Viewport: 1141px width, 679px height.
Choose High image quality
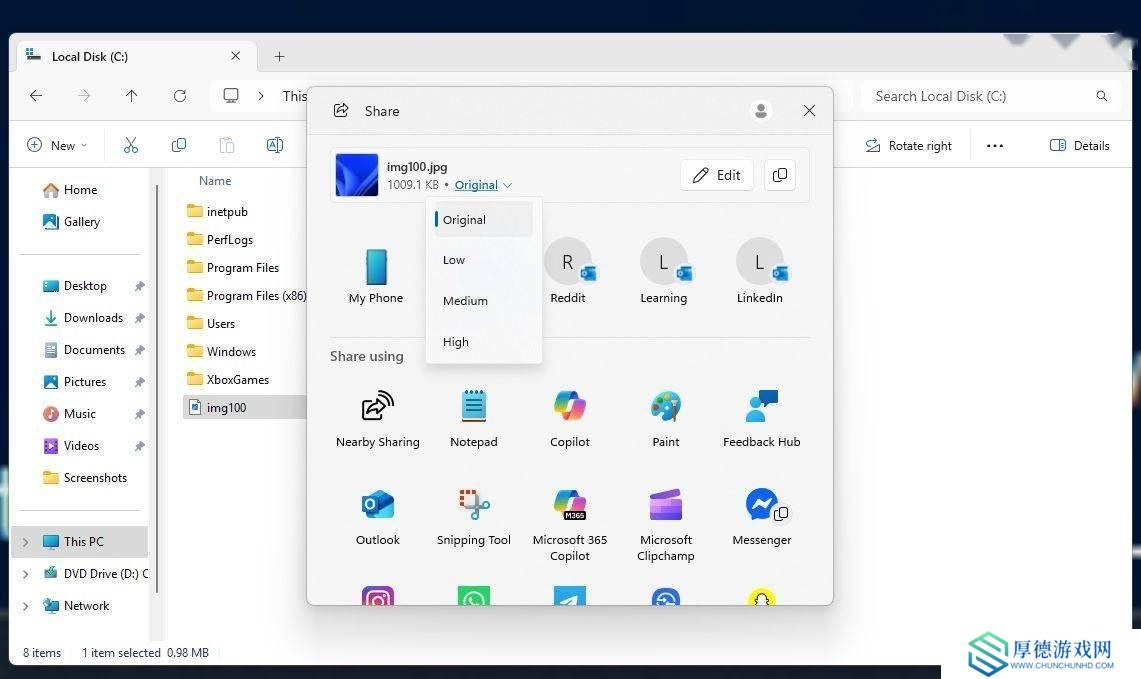[483, 341]
